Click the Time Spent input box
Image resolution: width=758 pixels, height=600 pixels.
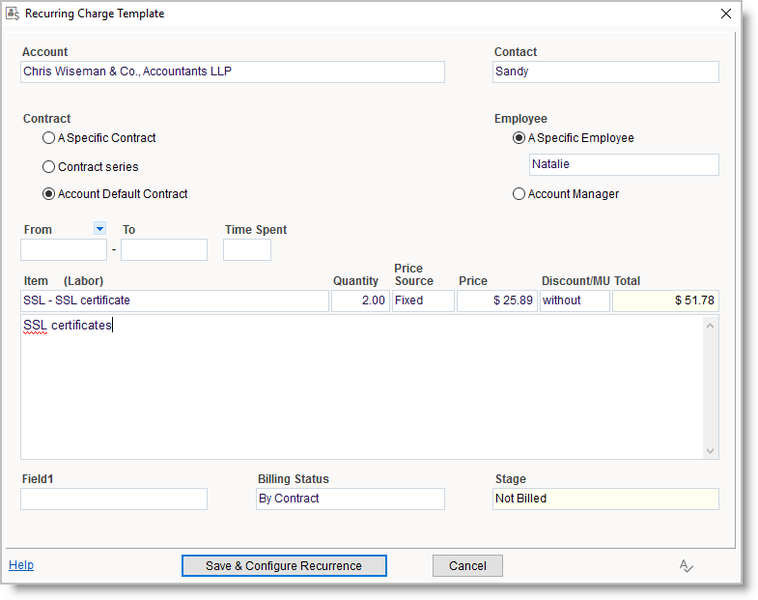pos(246,250)
